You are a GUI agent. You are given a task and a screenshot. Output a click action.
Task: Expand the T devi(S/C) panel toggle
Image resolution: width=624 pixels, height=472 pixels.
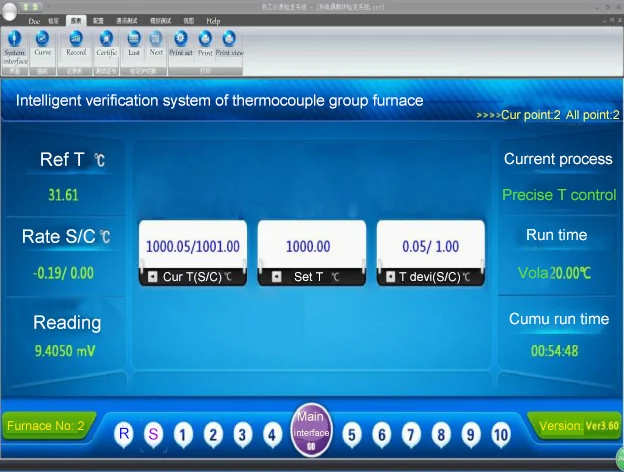tap(389, 277)
